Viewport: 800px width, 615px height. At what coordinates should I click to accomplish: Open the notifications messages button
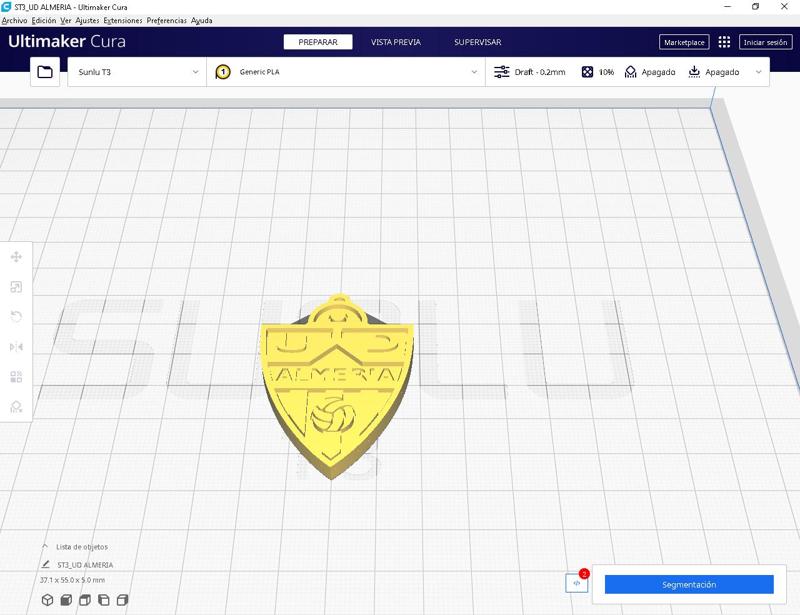(577, 583)
